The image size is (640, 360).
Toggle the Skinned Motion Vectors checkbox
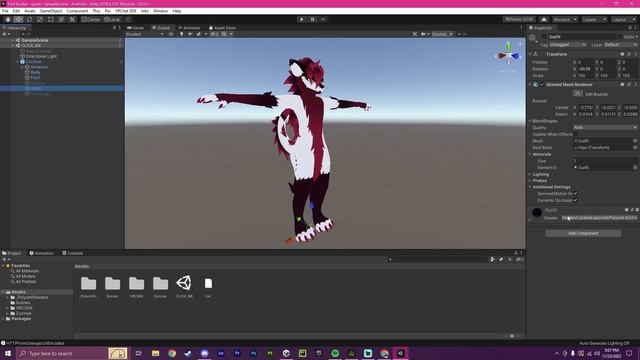point(576,193)
